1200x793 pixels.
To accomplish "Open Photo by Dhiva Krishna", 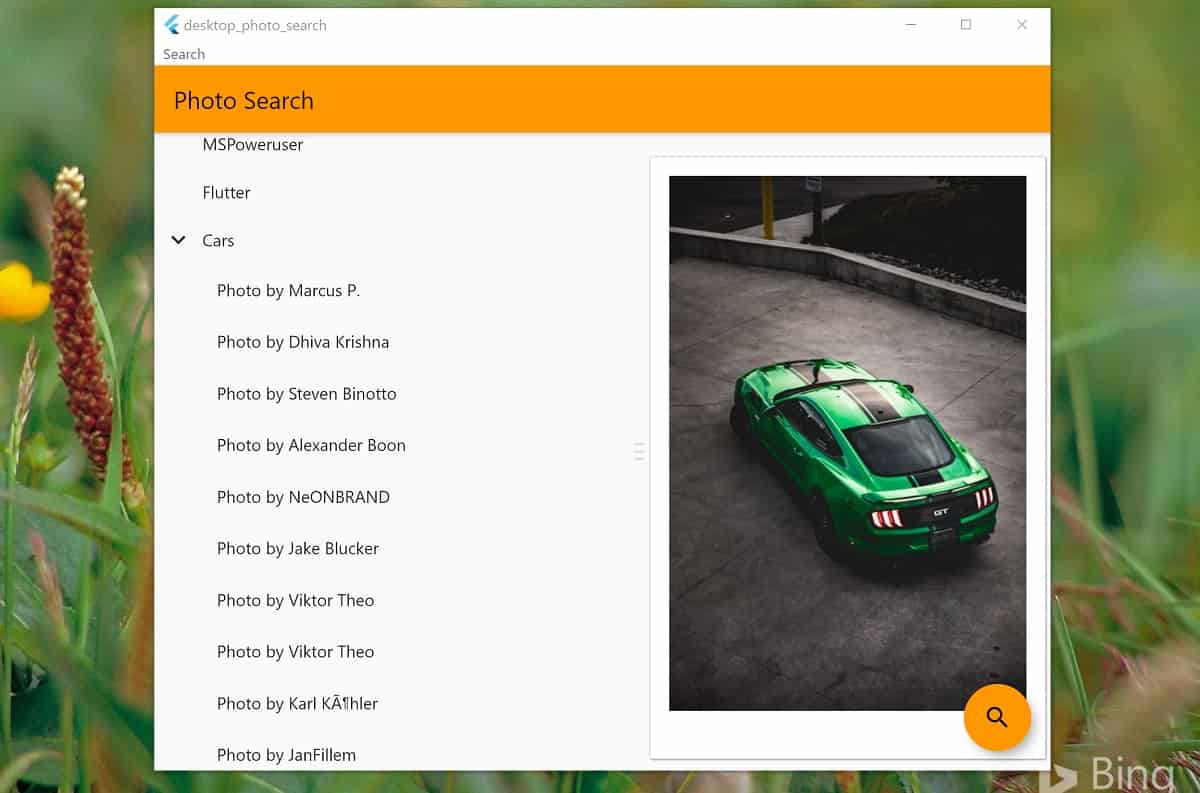I will tap(303, 342).
